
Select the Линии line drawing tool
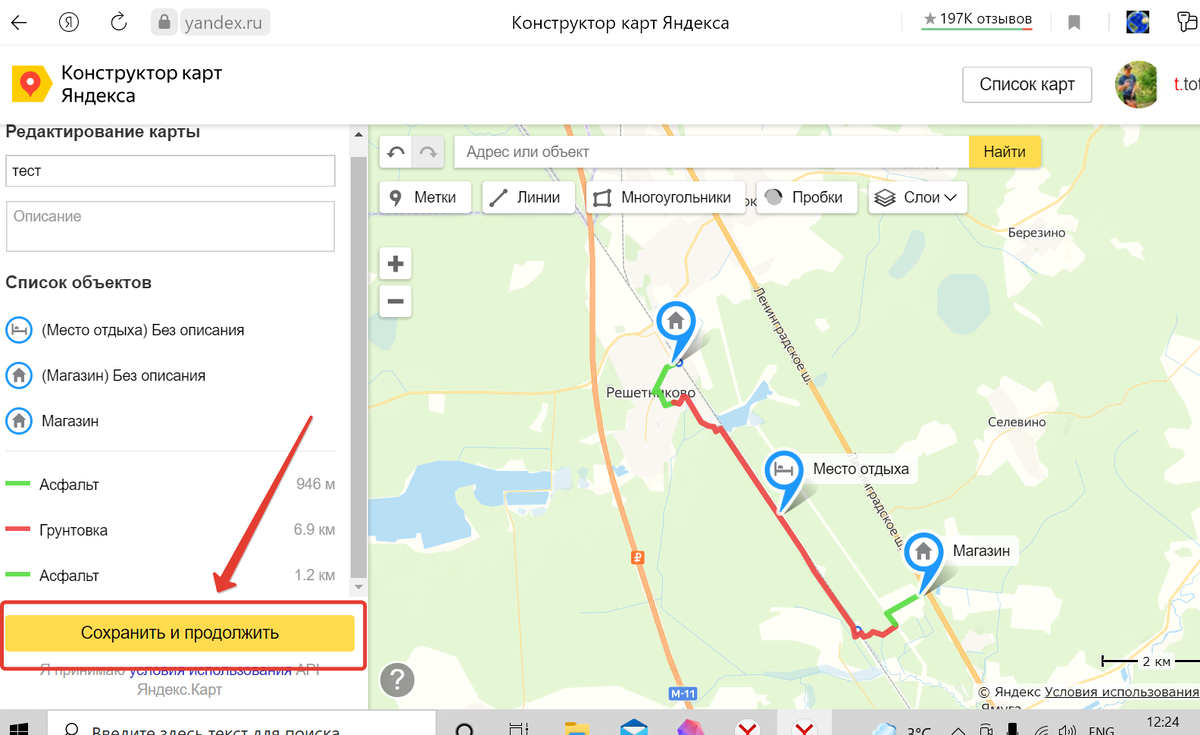pos(528,197)
